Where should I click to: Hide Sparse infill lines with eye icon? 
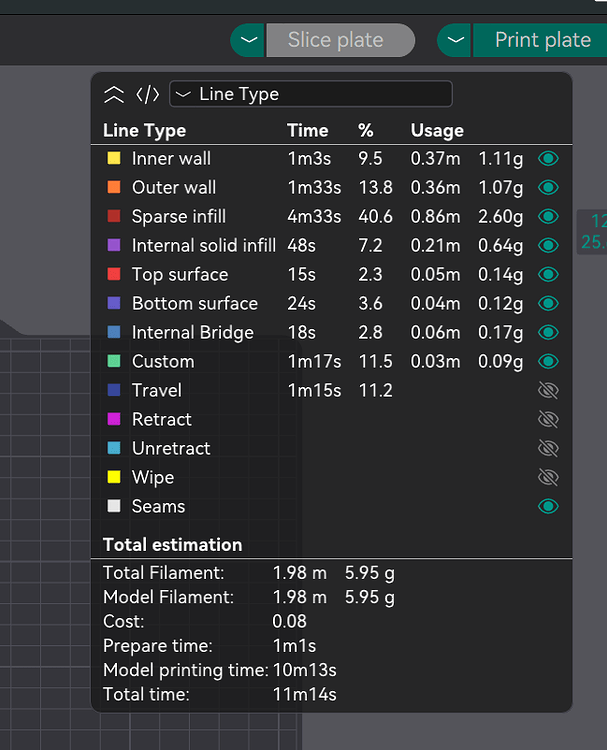coord(548,216)
